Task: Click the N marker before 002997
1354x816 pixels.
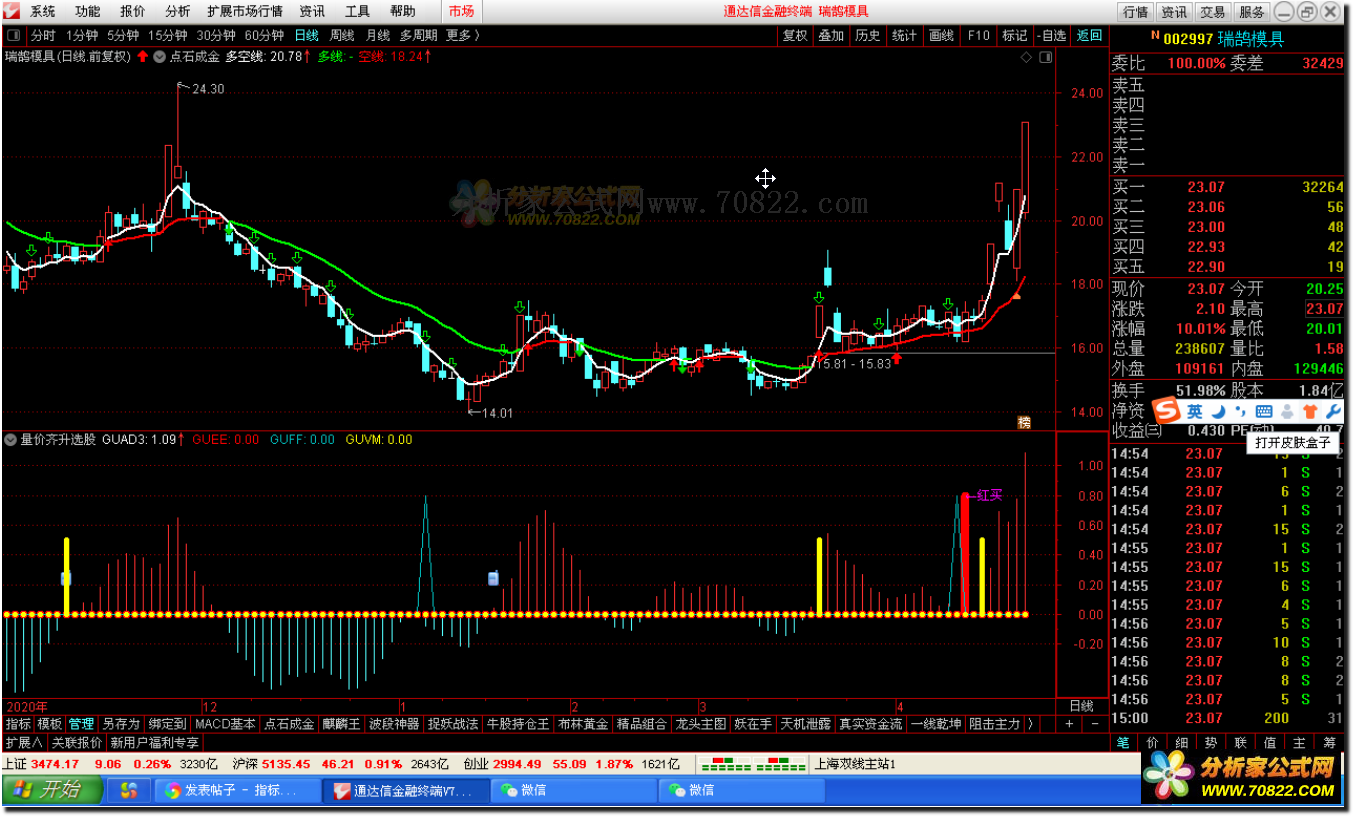Action: tap(1155, 35)
